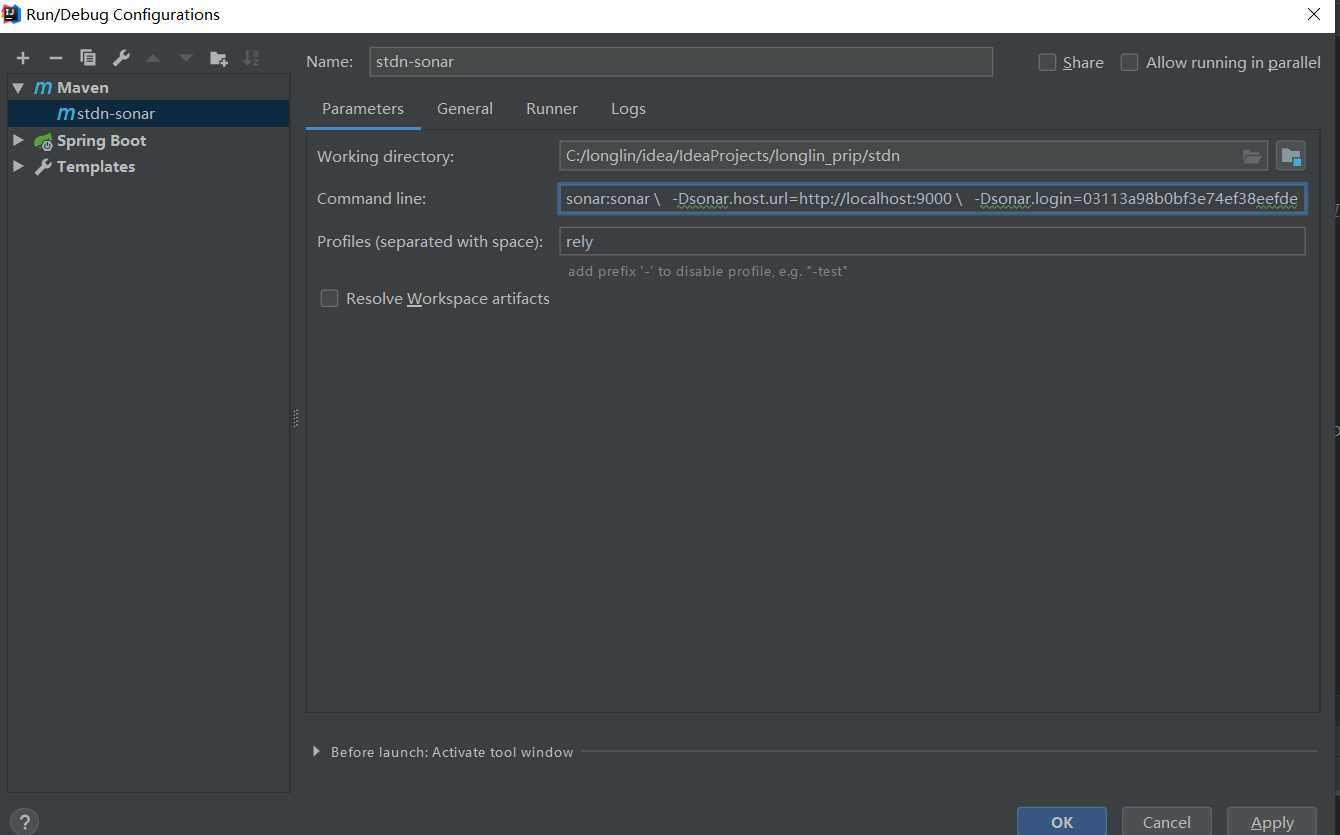Toggle Allow running in parallel
The width and height of the screenshot is (1340, 835).
pyautogui.click(x=1130, y=62)
